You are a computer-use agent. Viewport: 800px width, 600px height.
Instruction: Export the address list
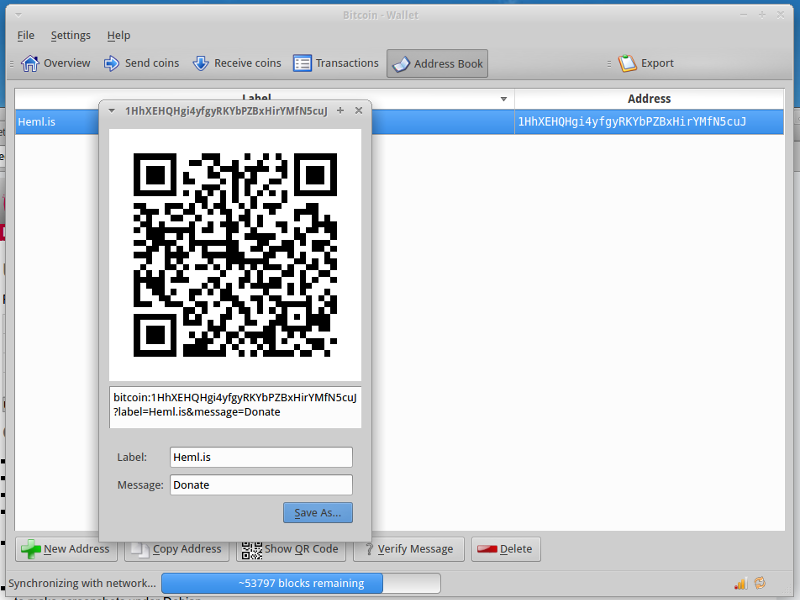coord(646,63)
